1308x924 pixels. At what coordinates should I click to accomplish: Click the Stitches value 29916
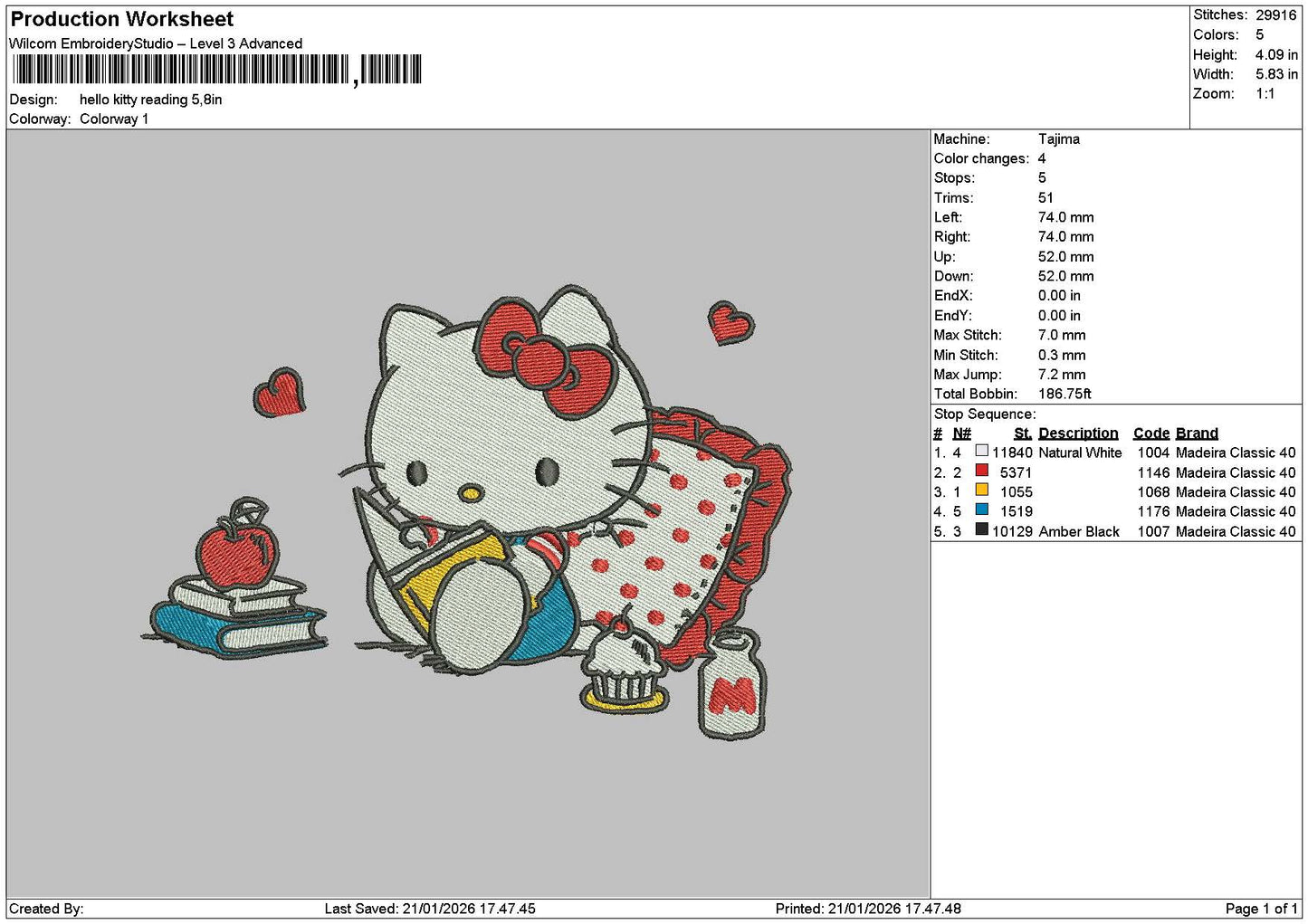[1275, 15]
